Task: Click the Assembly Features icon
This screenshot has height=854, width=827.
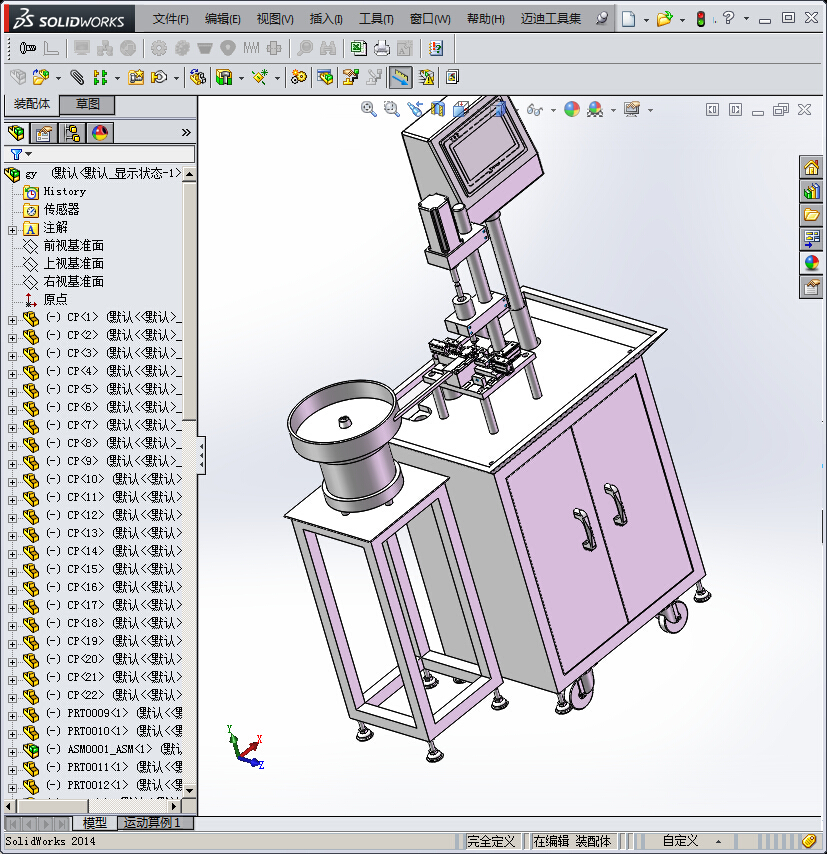Action: point(224,77)
